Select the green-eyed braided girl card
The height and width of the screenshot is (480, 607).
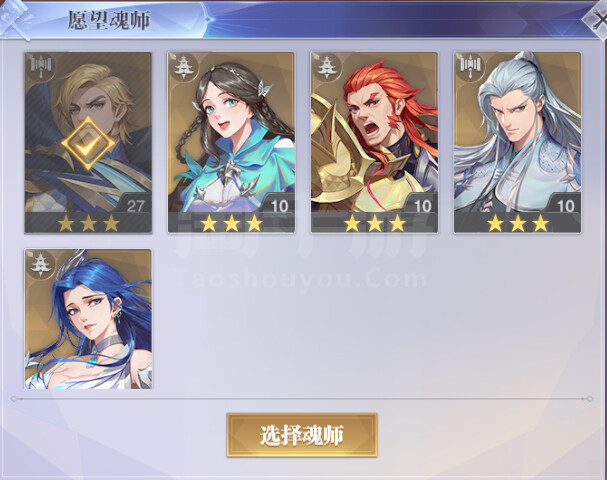click(231, 142)
